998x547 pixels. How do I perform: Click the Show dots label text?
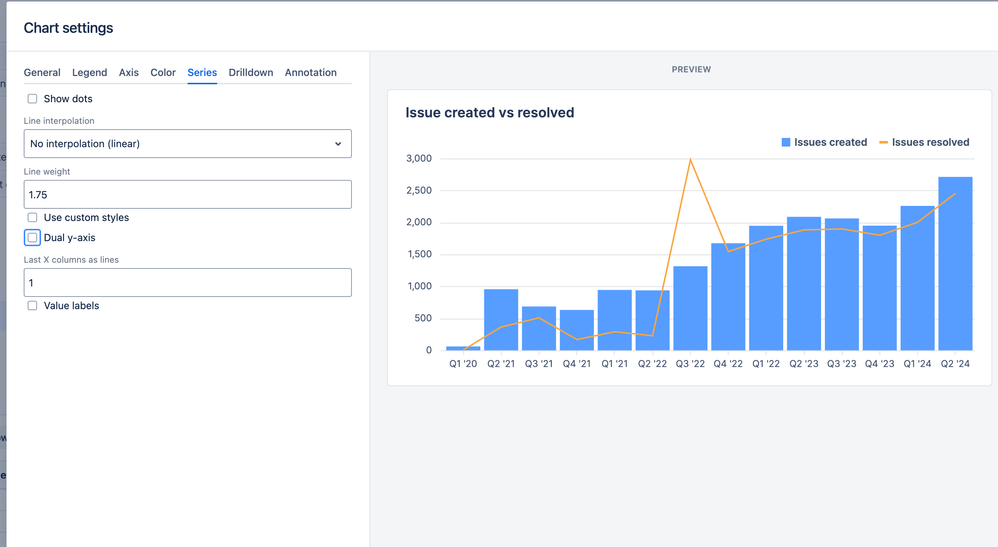tap(68, 99)
